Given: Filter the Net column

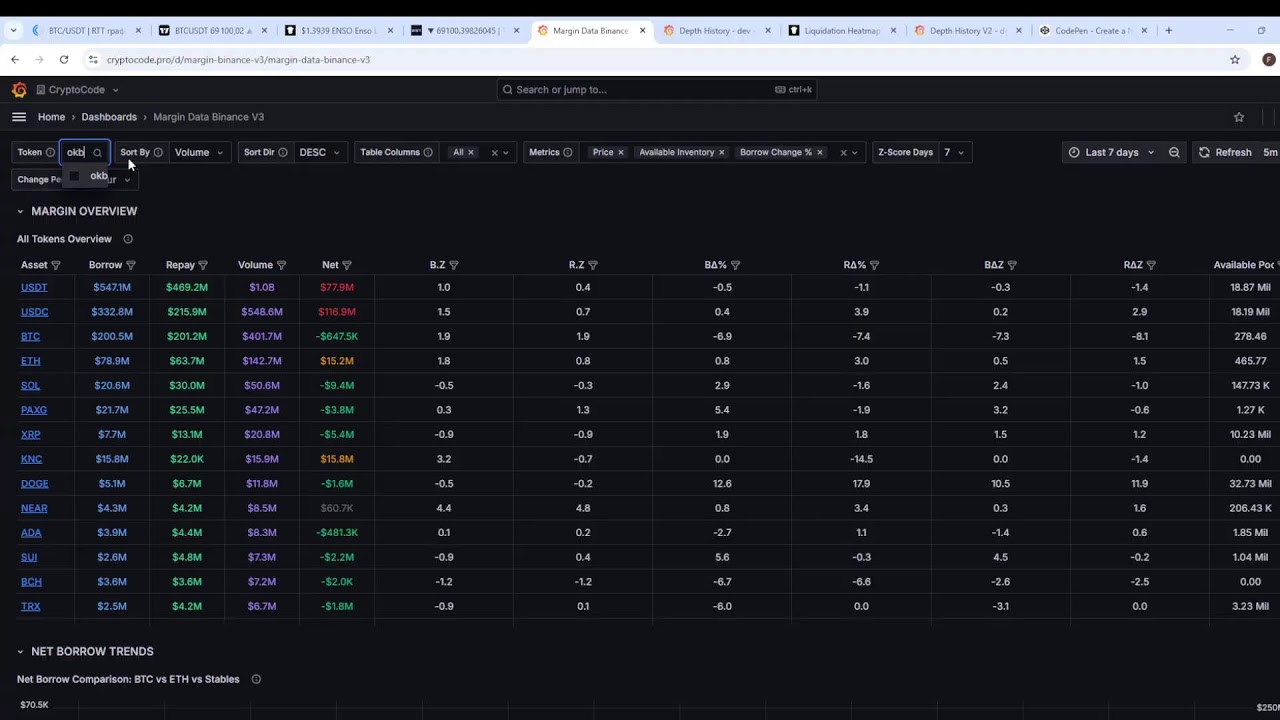Looking at the screenshot, I should click(347, 265).
